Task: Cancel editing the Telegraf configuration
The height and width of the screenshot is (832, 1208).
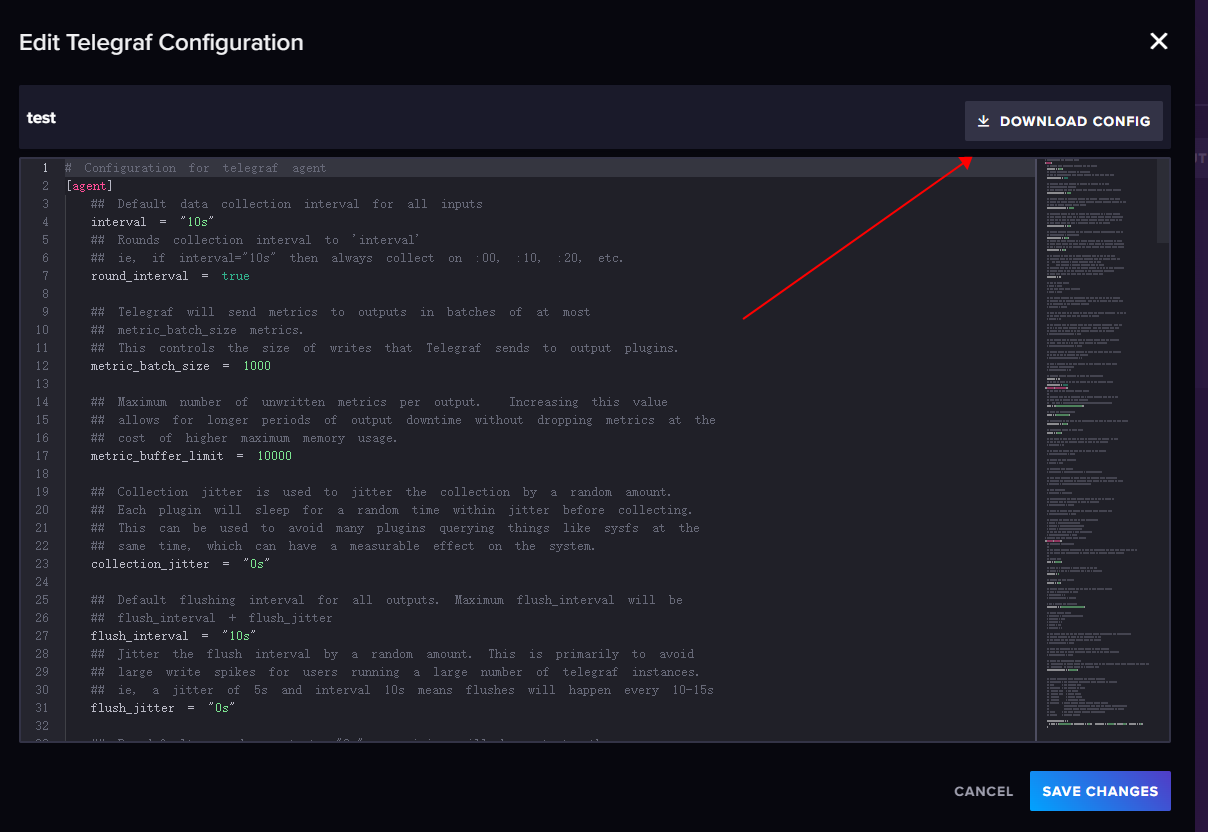Action: 983,791
